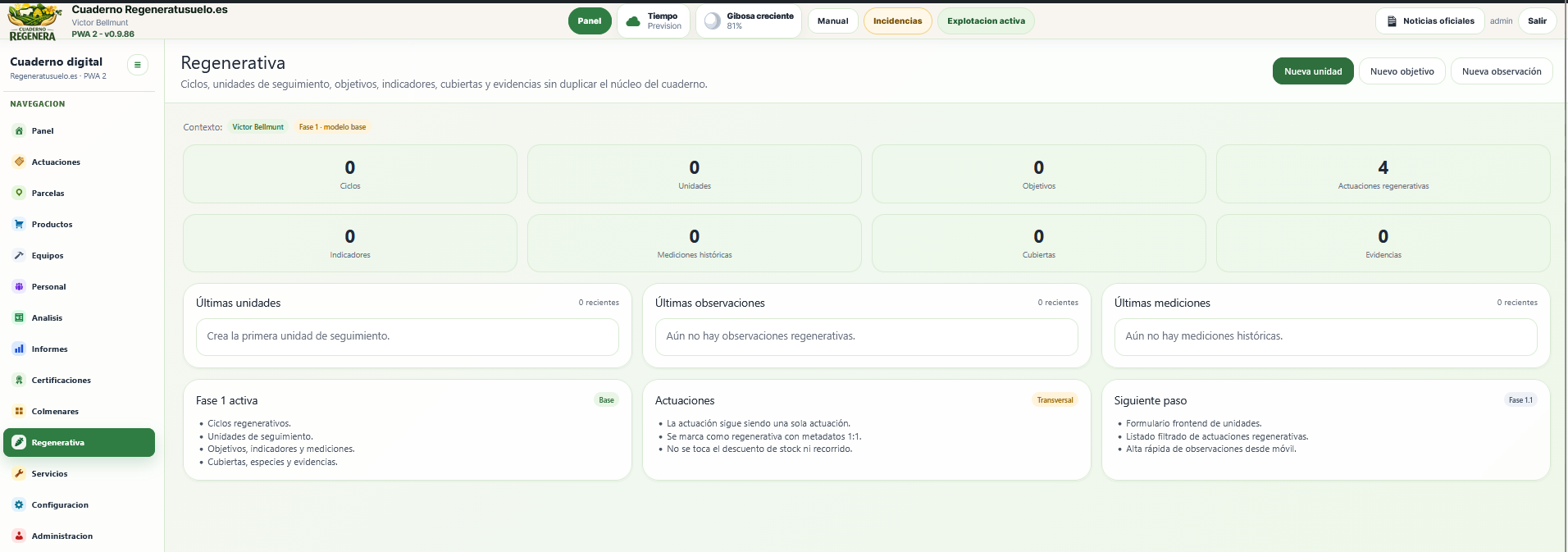Image resolution: width=1568 pixels, height=552 pixels.
Task: Click Siguiente paso heading
Action: pyautogui.click(x=1151, y=400)
